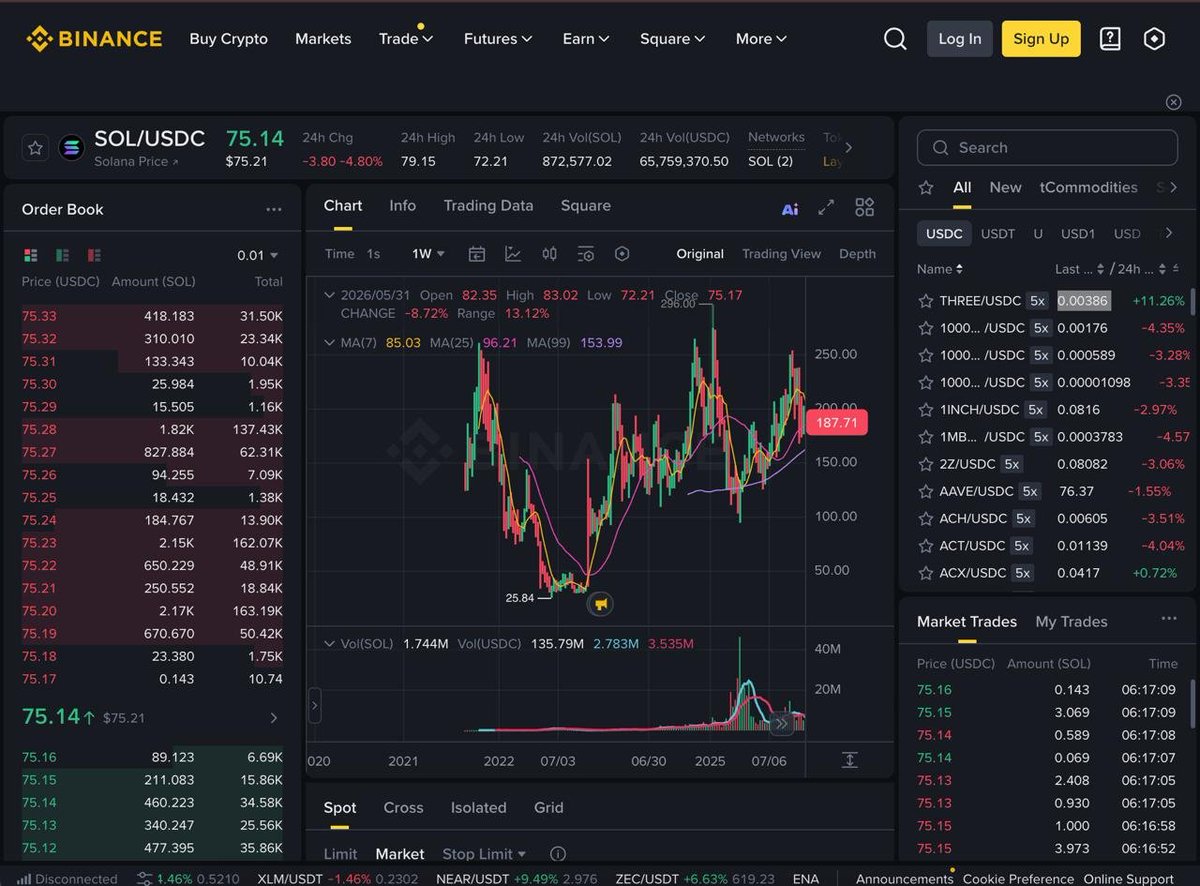
Task: Open the chart layout grid icon
Action: coord(865,207)
